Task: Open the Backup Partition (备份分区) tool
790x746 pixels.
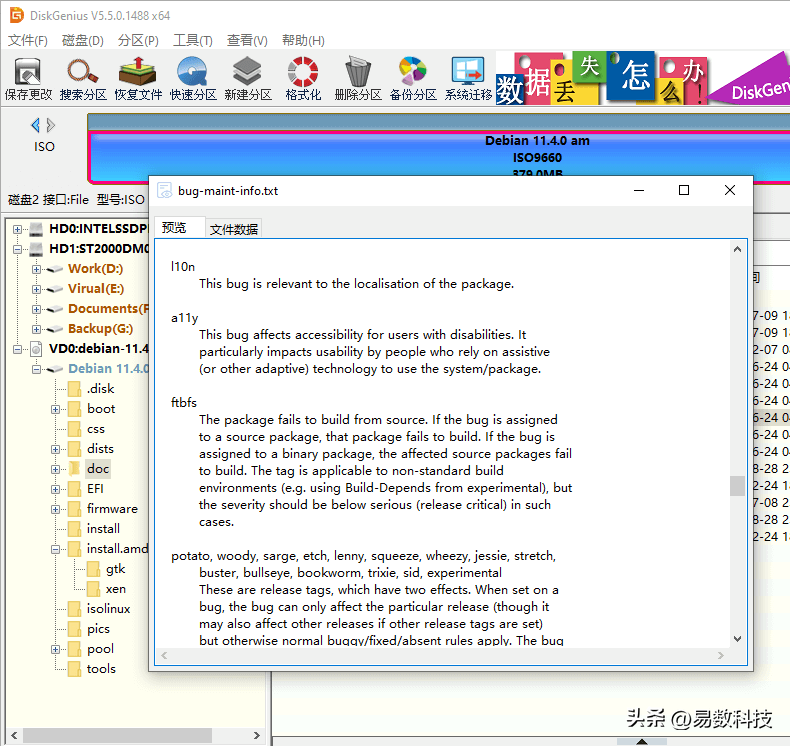Action: click(413, 78)
